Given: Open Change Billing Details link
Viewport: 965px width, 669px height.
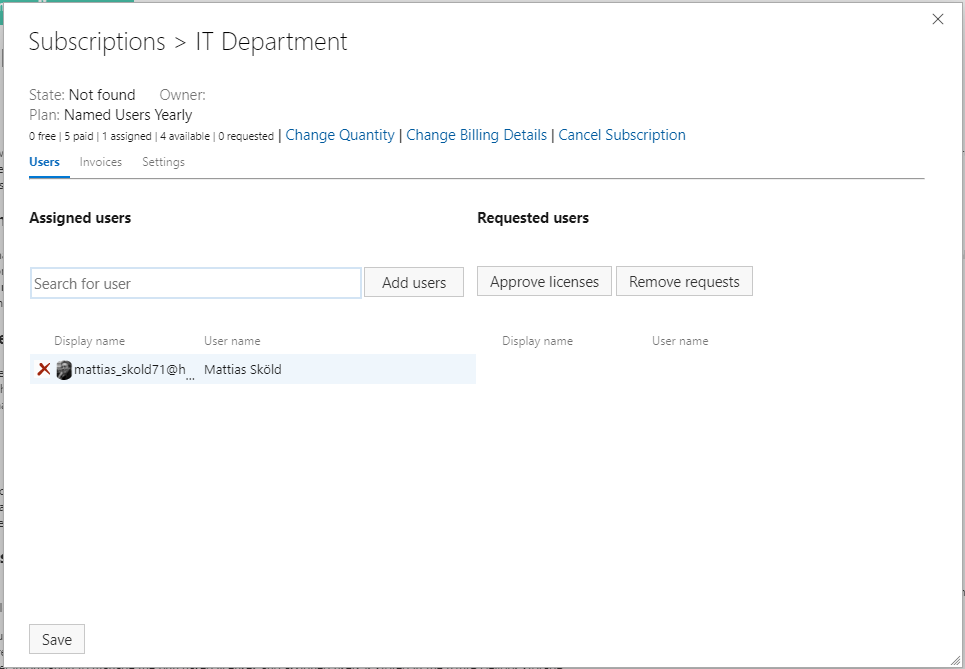Looking at the screenshot, I should coord(476,135).
